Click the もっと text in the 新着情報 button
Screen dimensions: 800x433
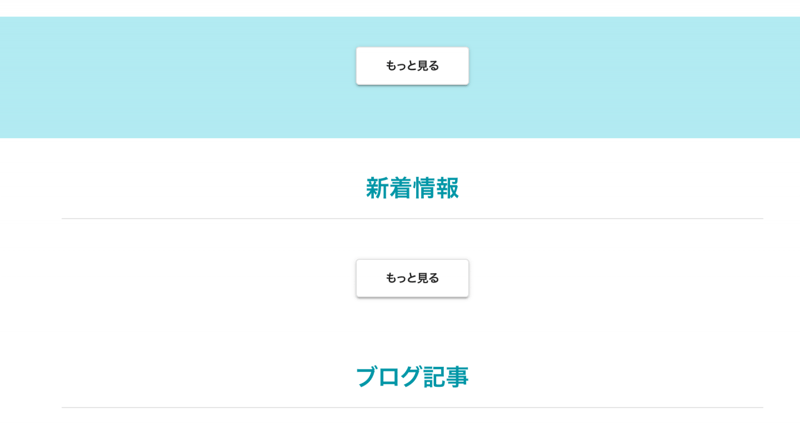[400, 278]
